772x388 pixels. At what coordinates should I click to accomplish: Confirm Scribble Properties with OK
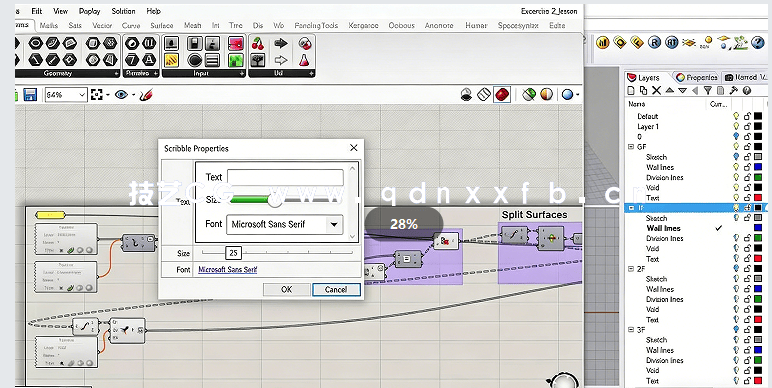point(287,290)
